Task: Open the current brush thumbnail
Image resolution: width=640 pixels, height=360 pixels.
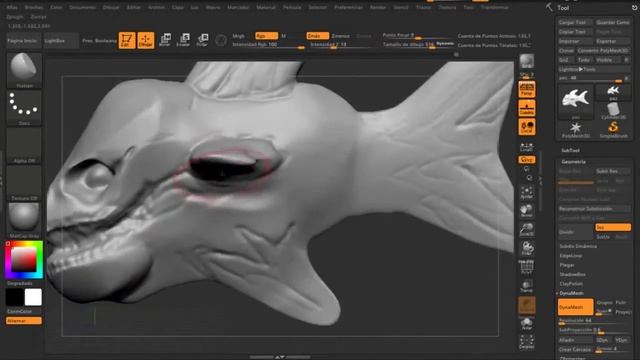Action: coord(24,70)
